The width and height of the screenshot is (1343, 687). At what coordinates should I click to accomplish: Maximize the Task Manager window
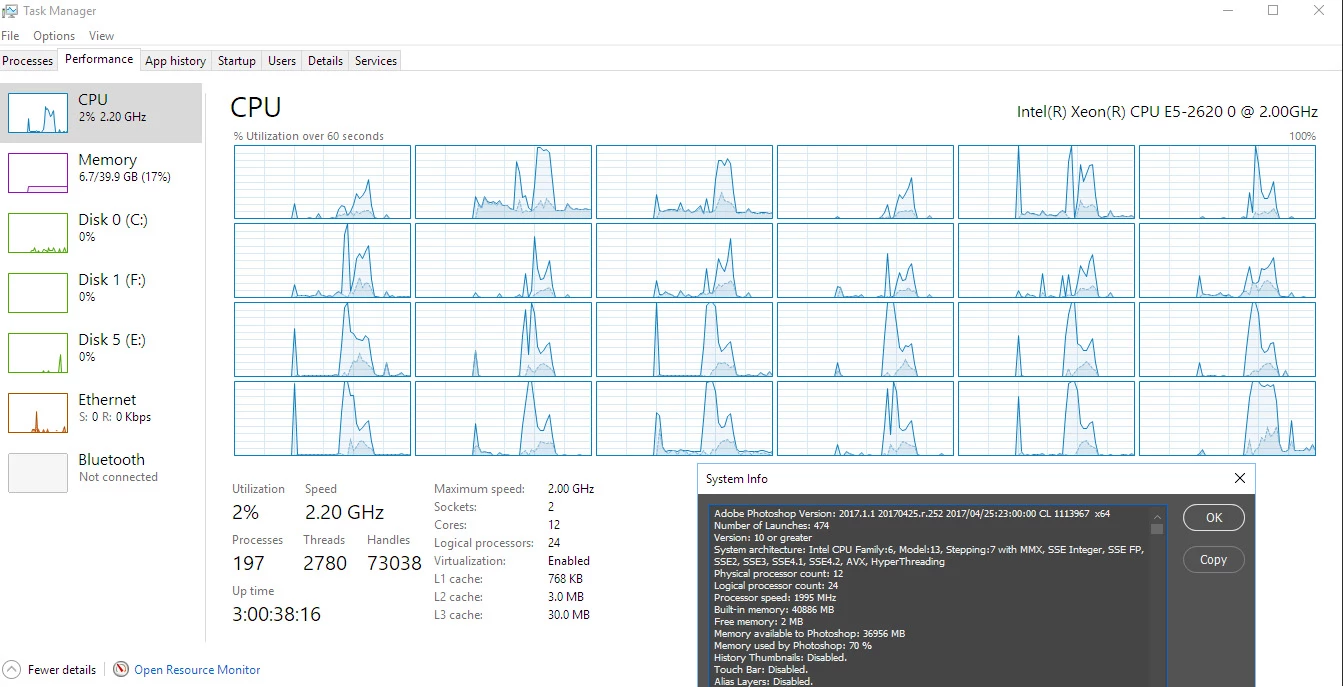tap(1273, 11)
